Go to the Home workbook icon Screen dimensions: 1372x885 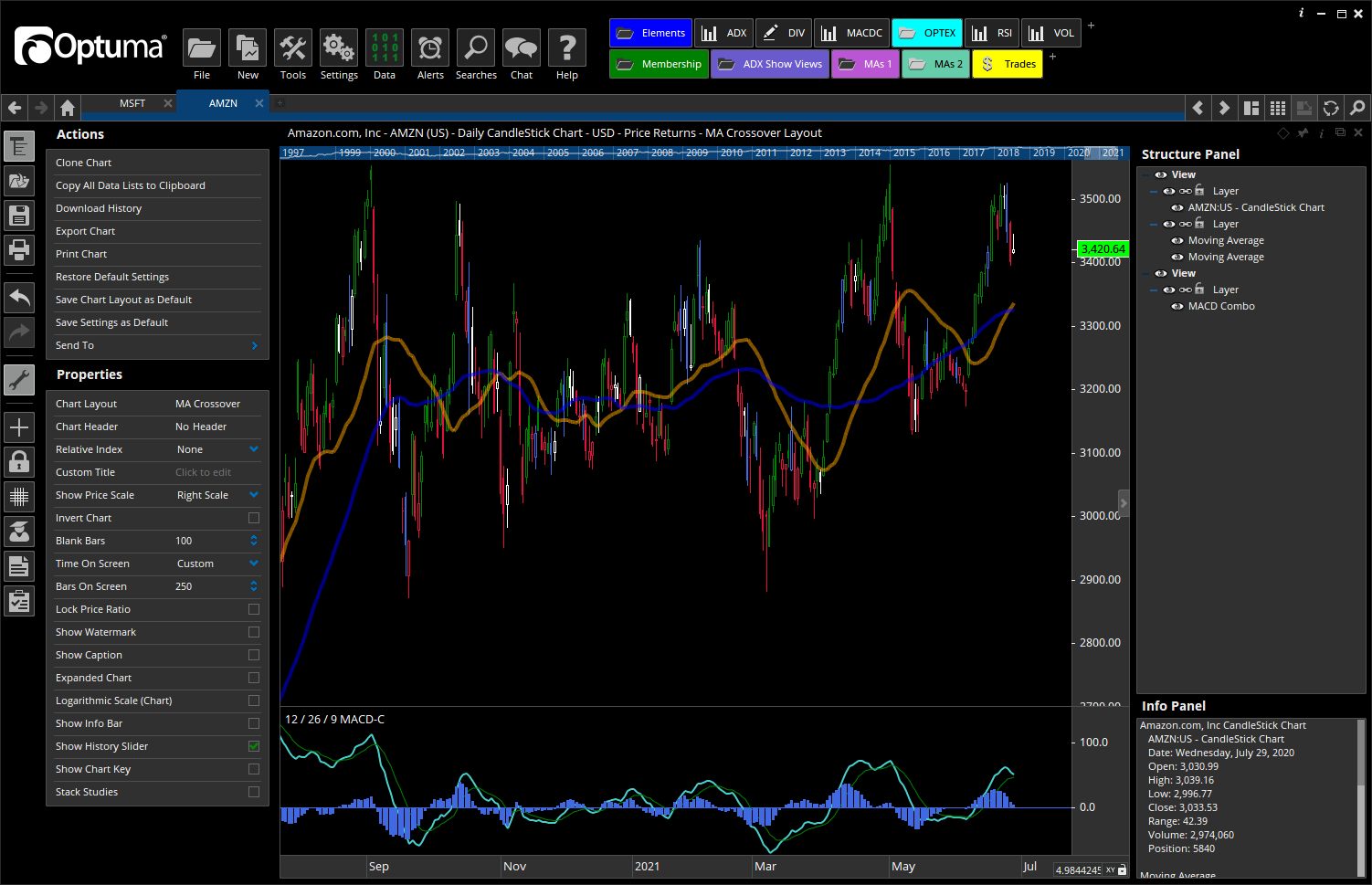68,108
